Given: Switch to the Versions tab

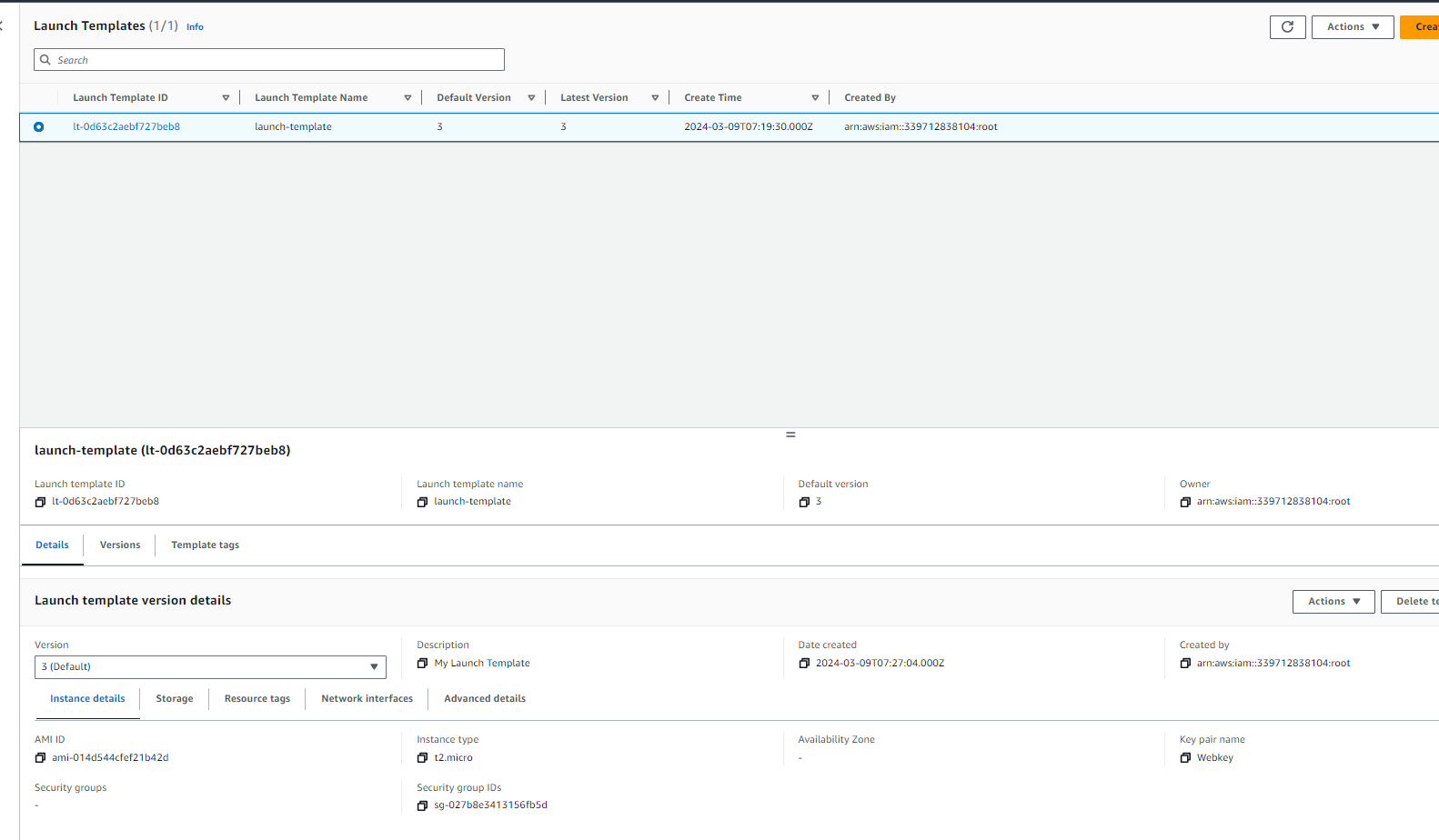Looking at the screenshot, I should tap(120, 545).
